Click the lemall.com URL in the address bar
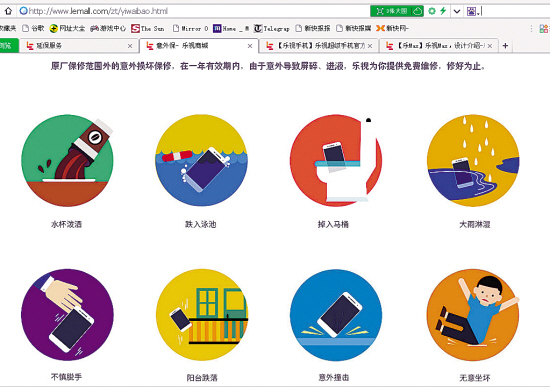The image size is (550, 387). point(98,11)
